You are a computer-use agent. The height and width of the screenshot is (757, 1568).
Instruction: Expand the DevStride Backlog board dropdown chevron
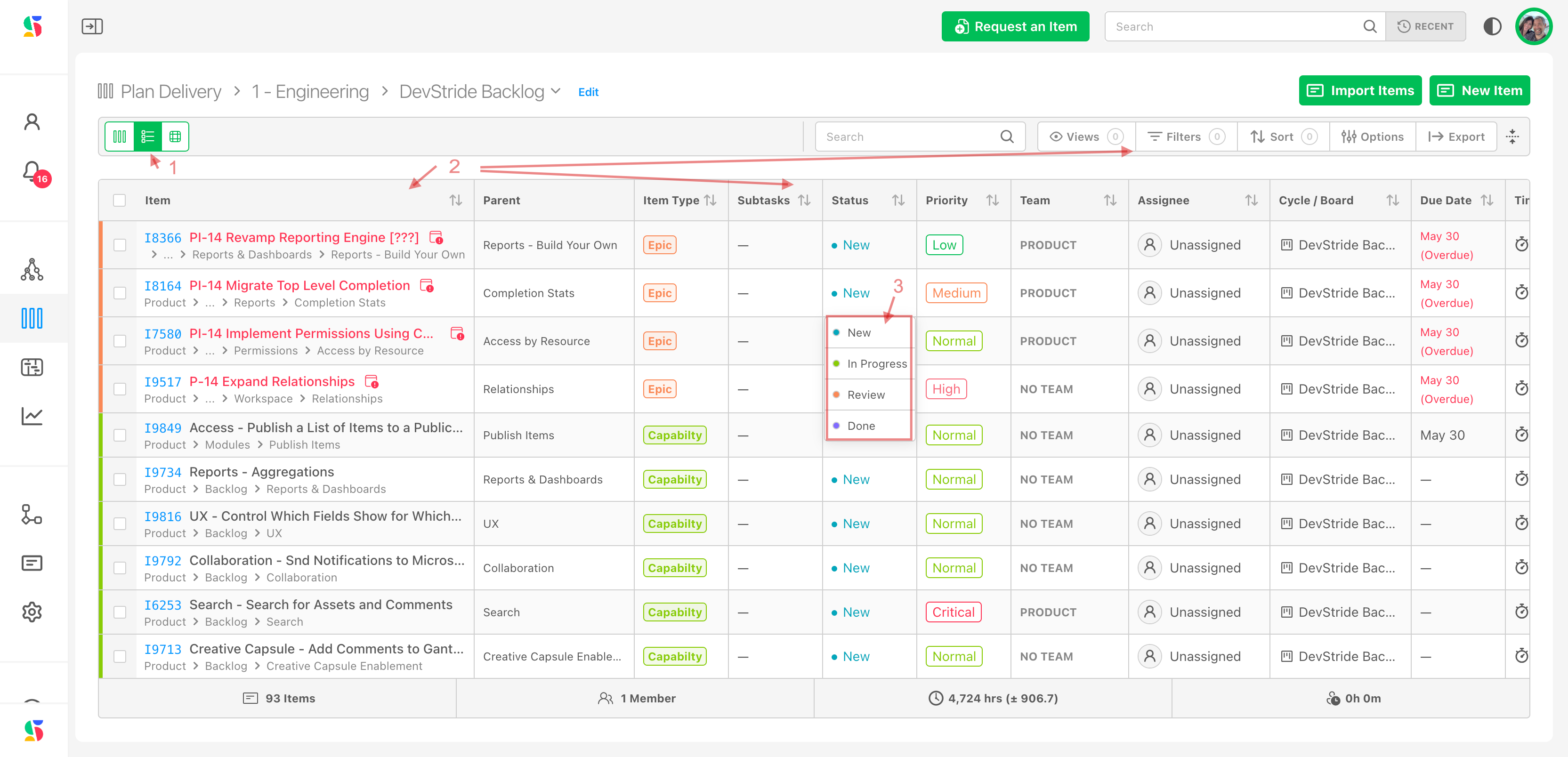coord(556,91)
